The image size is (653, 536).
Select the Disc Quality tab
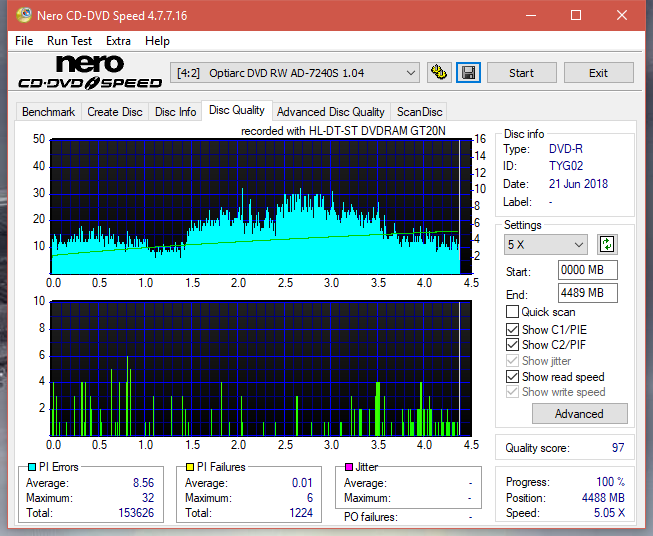(x=237, y=110)
